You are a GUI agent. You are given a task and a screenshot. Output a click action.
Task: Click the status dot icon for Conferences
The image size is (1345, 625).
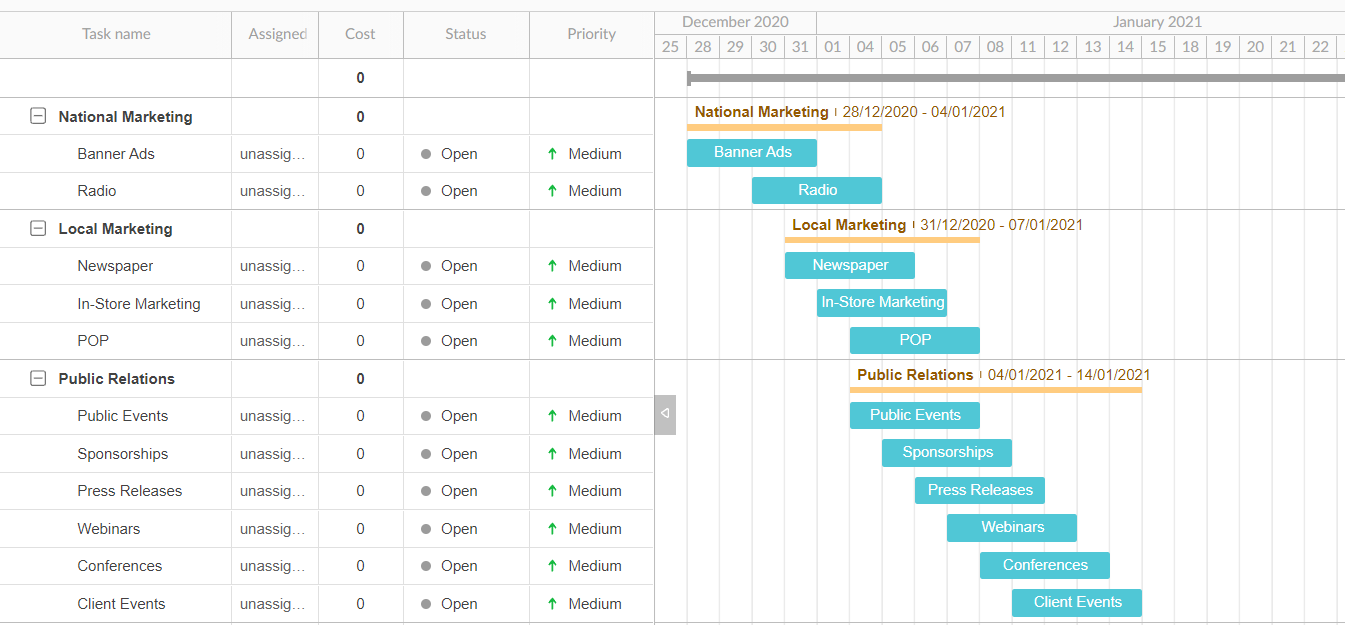click(x=426, y=565)
